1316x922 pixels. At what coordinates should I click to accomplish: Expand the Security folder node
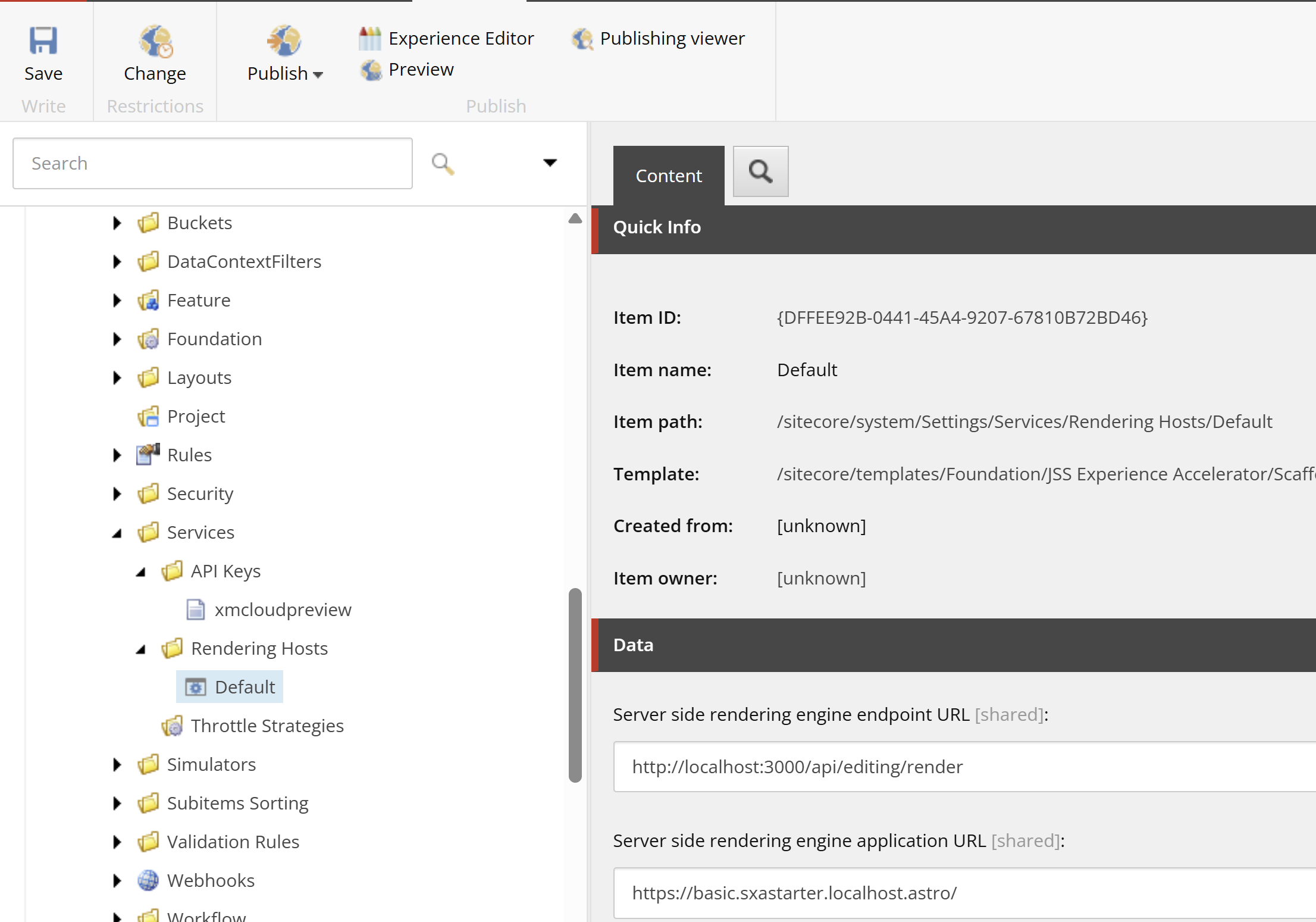click(x=117, y=494)
